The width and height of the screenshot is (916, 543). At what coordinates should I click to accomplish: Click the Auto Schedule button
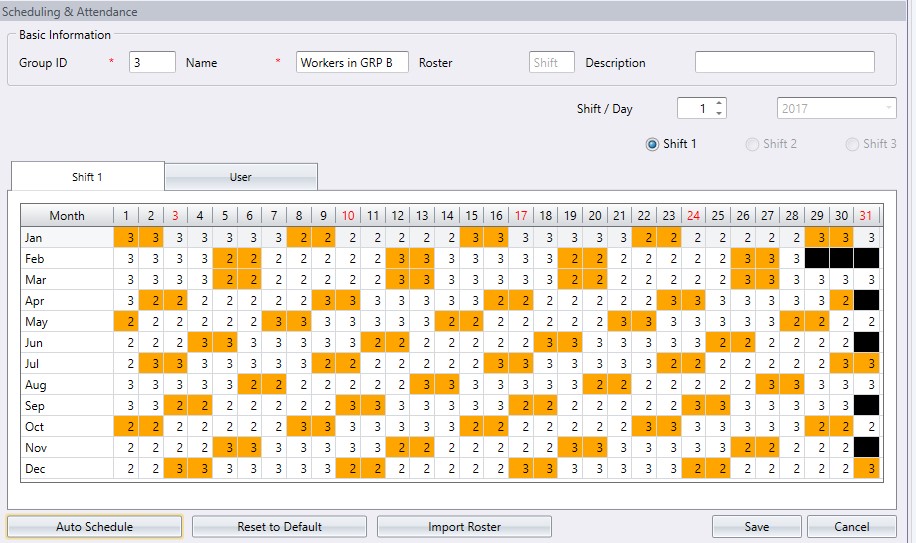[94, 527]
